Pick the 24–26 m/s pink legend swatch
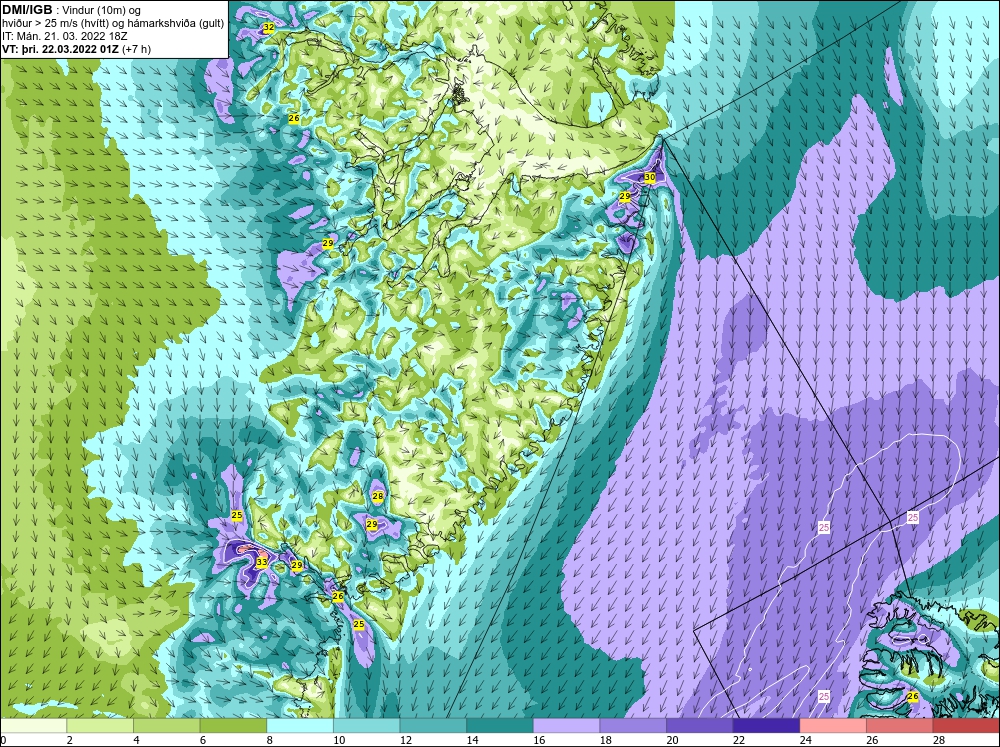Screen dimensions: 1000x747 pos(833,726)
